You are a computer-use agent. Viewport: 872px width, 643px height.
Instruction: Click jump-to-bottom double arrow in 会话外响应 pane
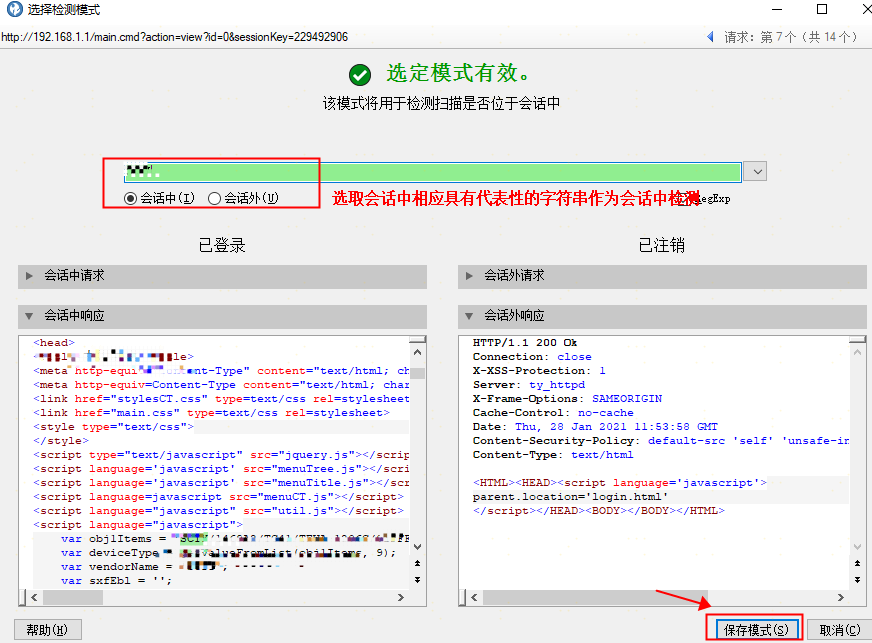[858, 580]
